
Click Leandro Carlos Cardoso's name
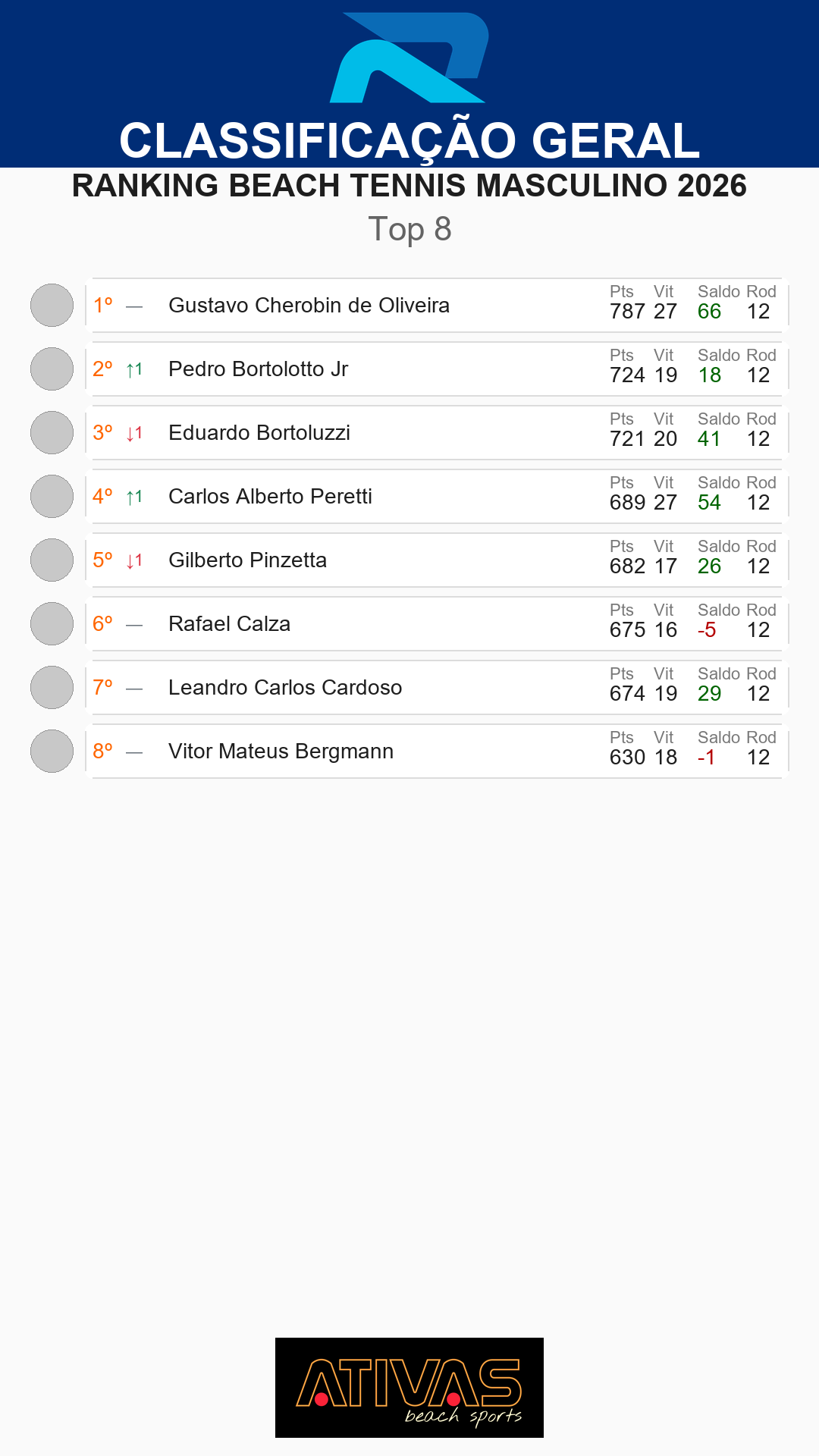click(285, 688)
